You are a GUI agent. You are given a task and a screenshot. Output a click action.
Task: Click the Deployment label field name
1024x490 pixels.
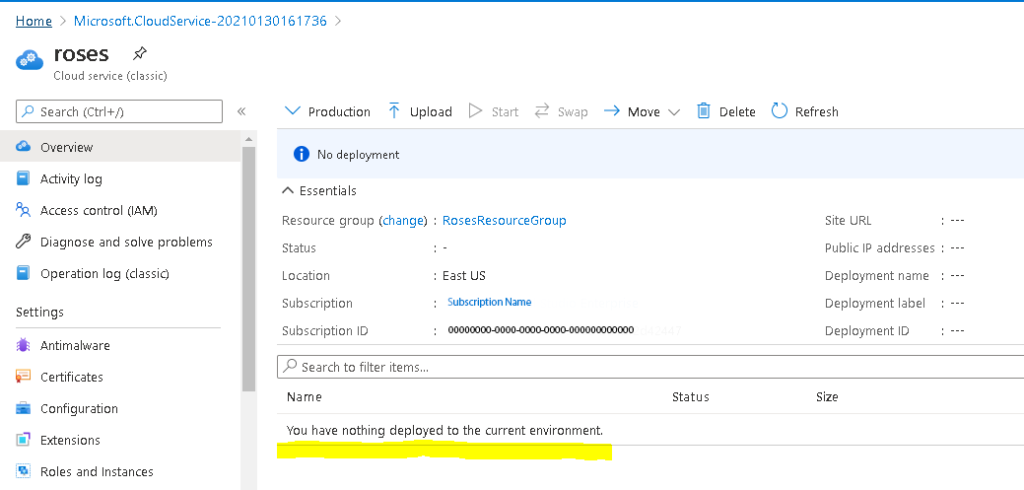[875, 303]
